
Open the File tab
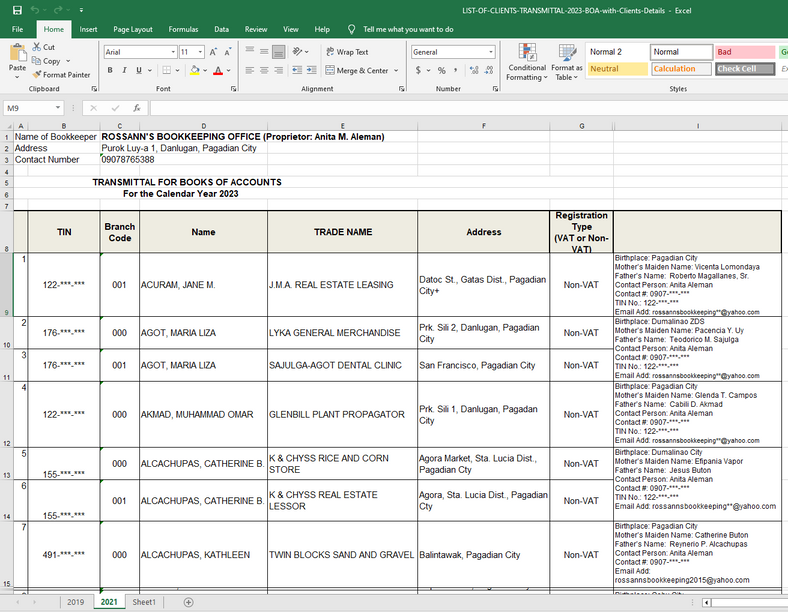18,29
